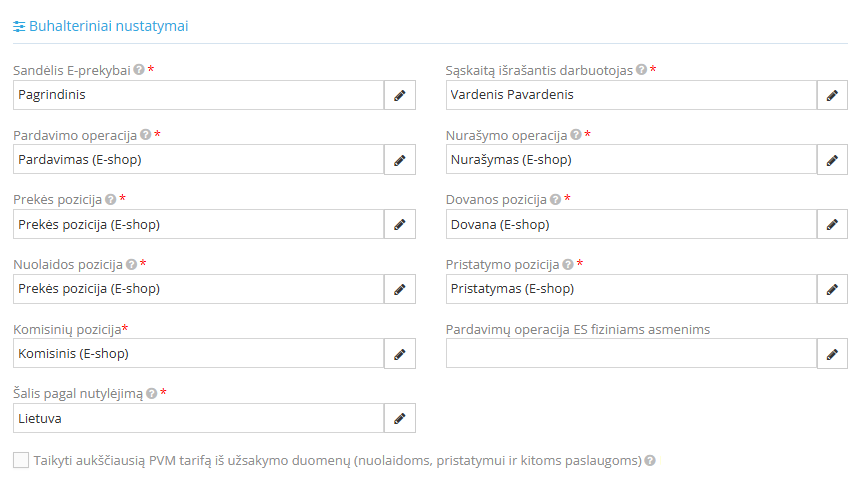Click the pencil next to Prekės pozicija field
859x484 pixels.
coord(400,225)
